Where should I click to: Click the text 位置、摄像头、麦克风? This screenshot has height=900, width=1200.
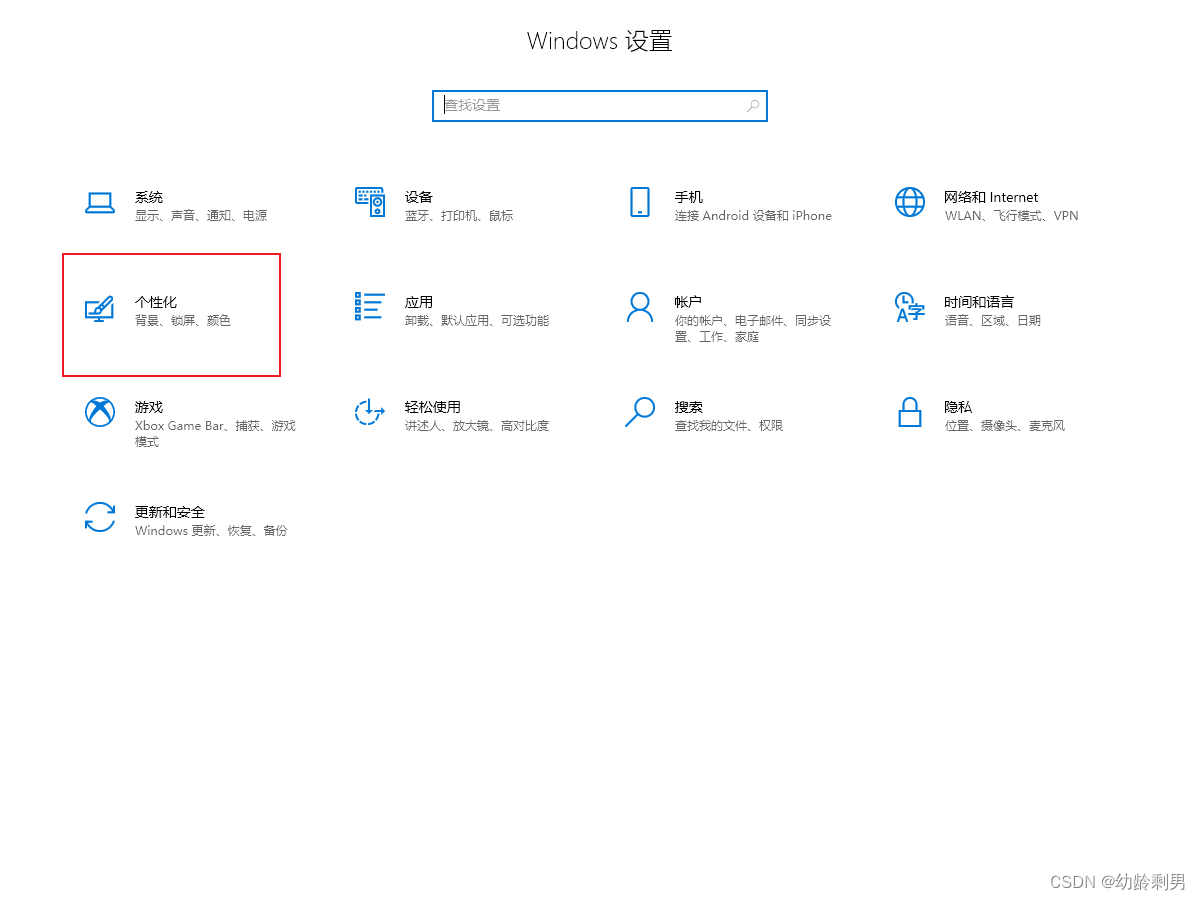click(x=1005, y=426)
